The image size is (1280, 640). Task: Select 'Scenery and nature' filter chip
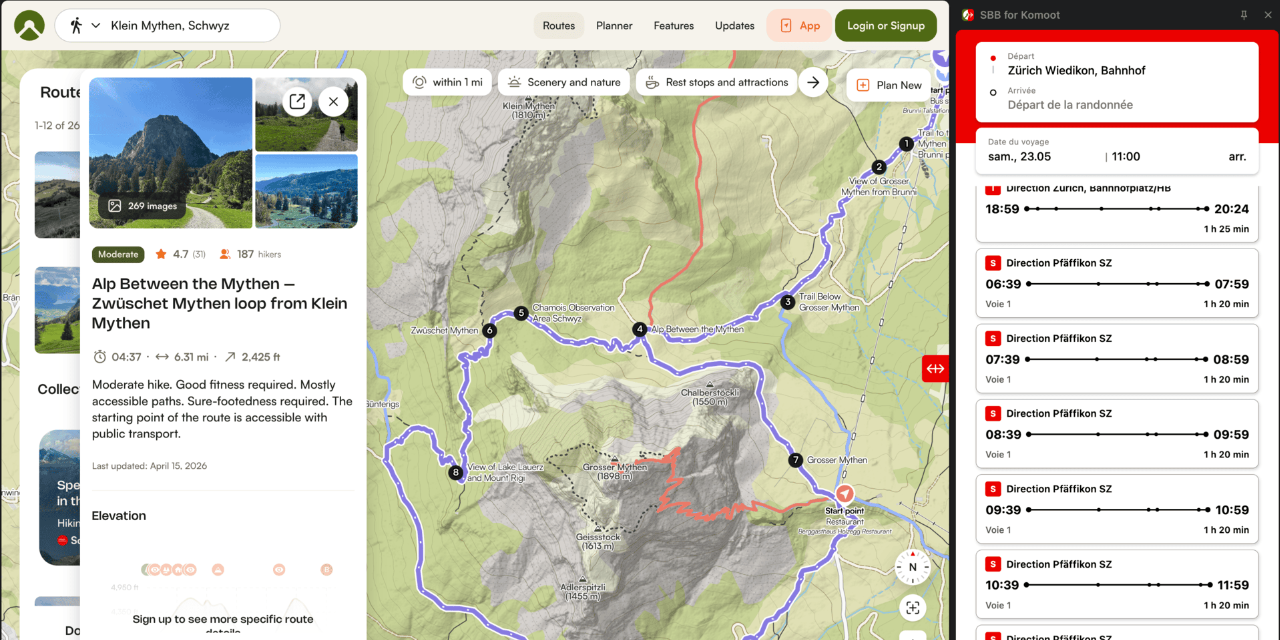pyautogui.click(x=564, y=82)
